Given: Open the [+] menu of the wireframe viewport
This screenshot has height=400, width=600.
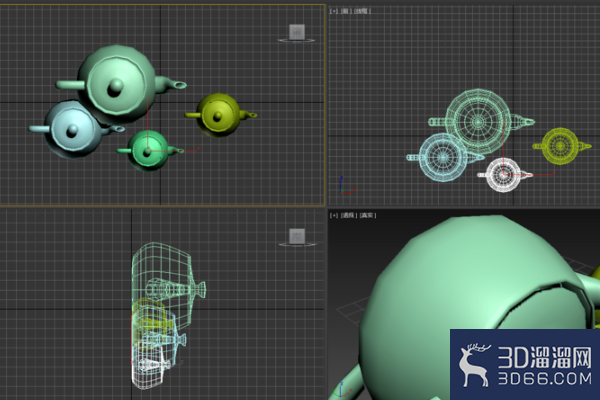Looking at the screenshot, I should click(x=334, y=11).
